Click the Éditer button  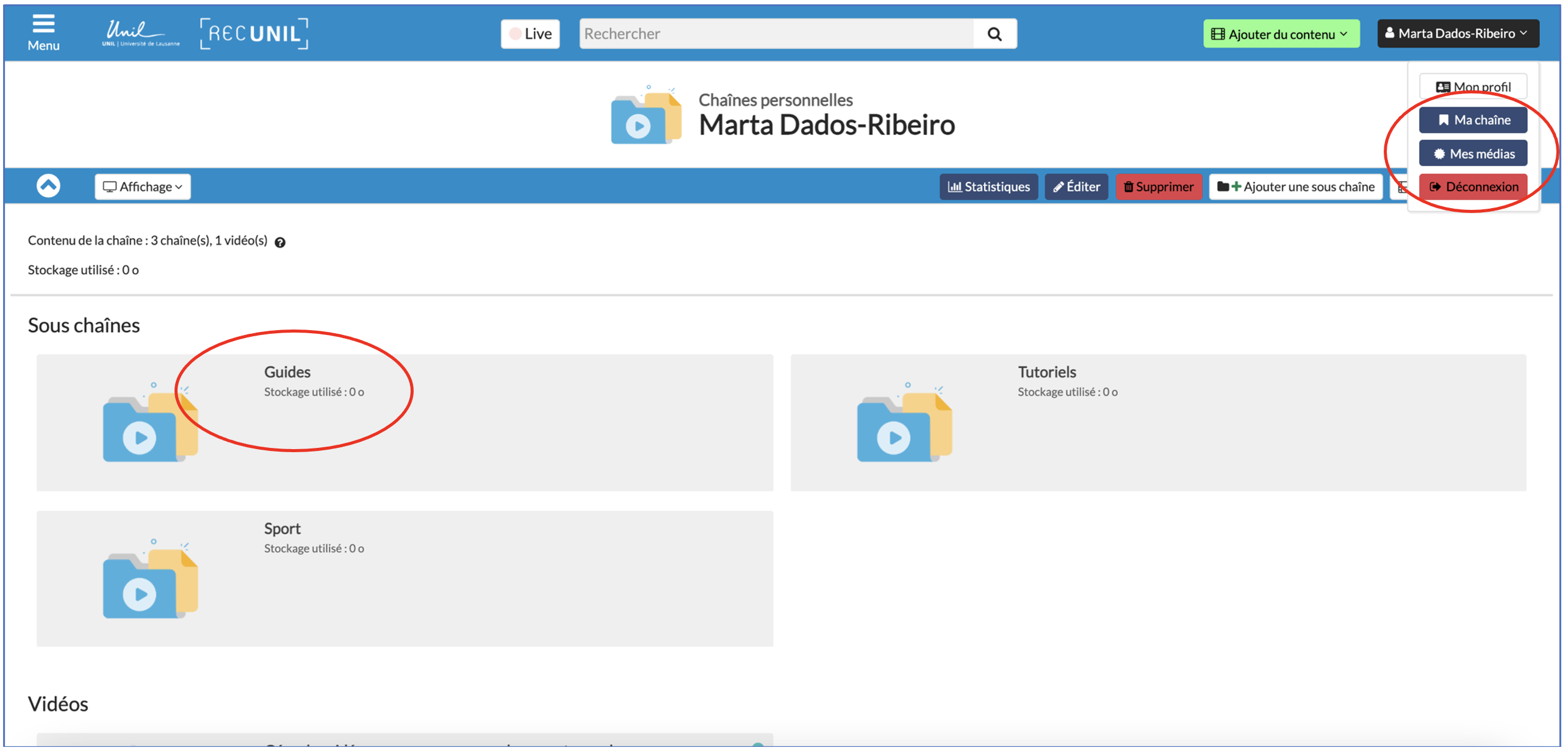coord(1076,187)
